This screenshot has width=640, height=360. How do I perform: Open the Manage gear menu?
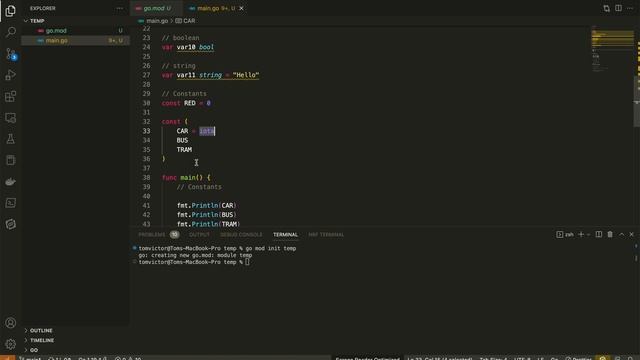click(x=11, y=344)
